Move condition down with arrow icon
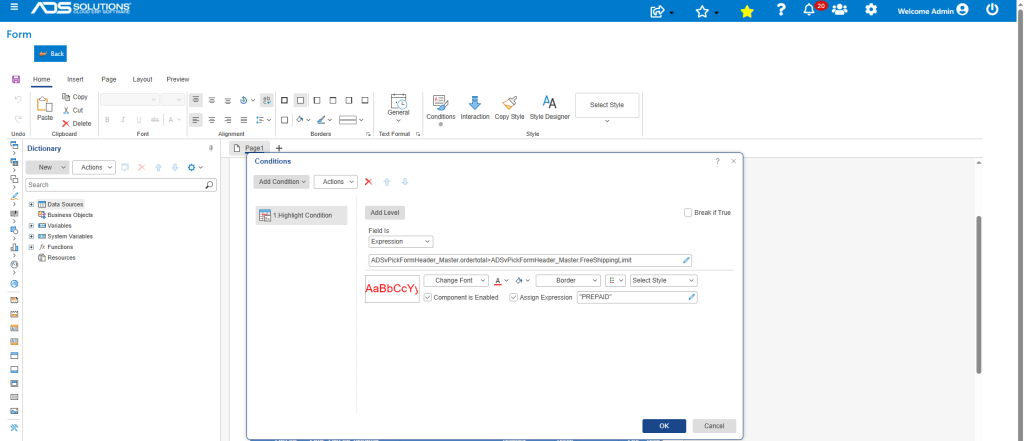The height and width of the screenshot is (441, 1024). click(x=405, y=182)
